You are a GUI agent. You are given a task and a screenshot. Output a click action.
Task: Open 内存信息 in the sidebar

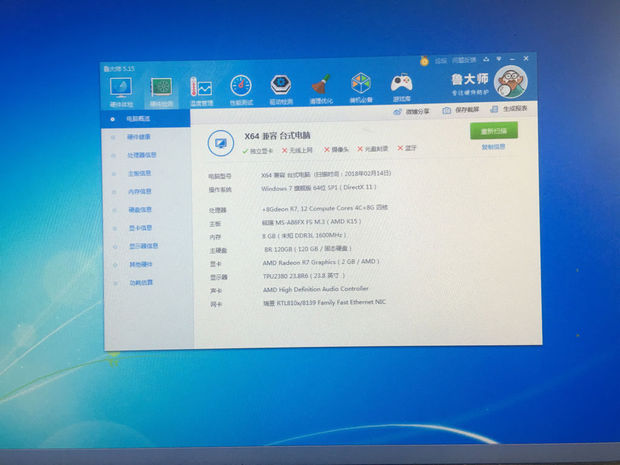tap(140, 191)
